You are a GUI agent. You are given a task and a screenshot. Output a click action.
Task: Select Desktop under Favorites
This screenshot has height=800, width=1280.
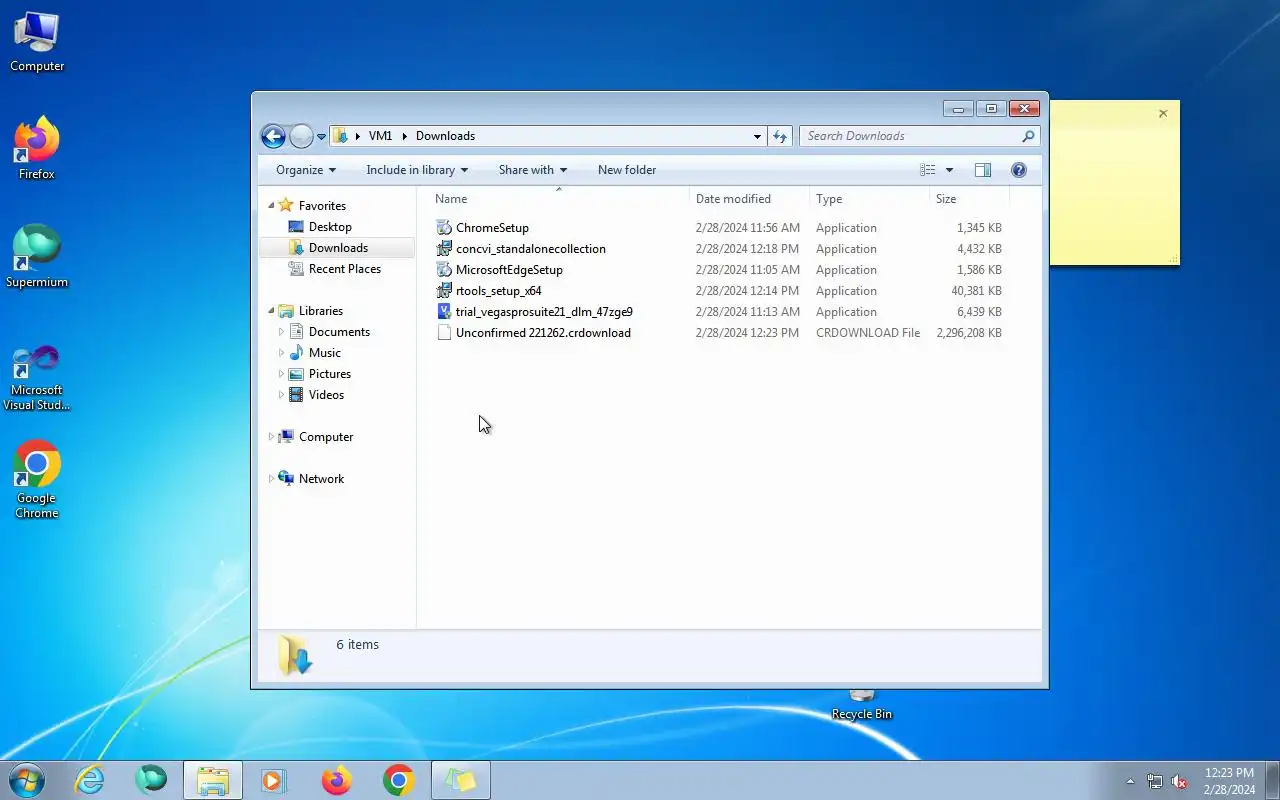pyautogui.click(x=330, y=227)
